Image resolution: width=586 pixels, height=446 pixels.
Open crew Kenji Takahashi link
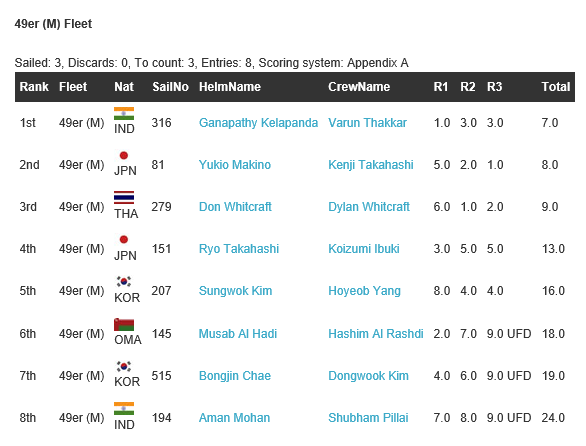371,164
